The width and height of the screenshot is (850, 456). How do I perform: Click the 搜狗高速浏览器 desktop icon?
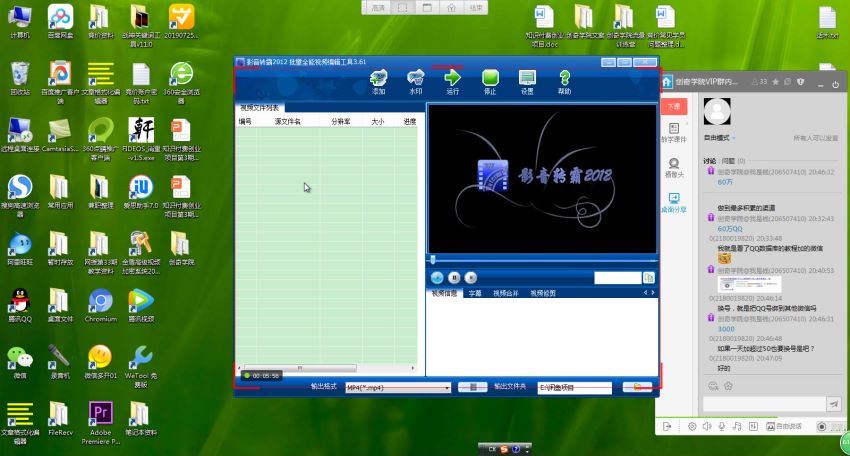click(20, 196)
